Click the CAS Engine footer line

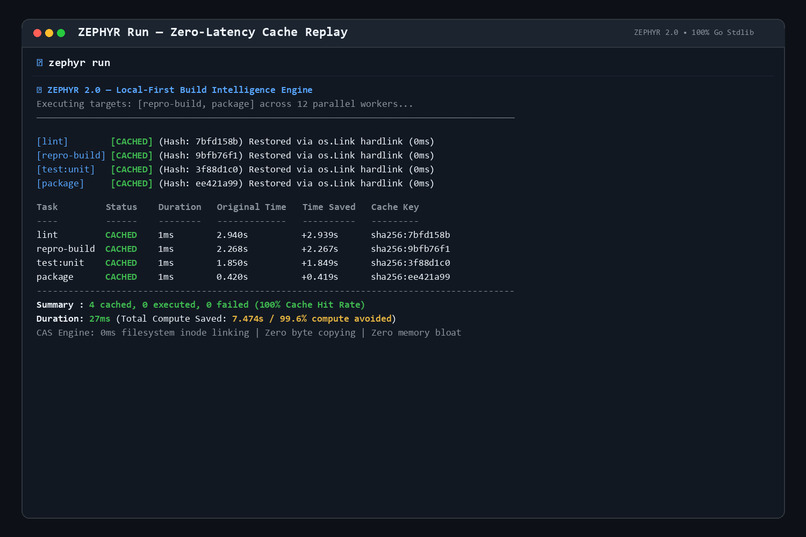pos(248,332)
